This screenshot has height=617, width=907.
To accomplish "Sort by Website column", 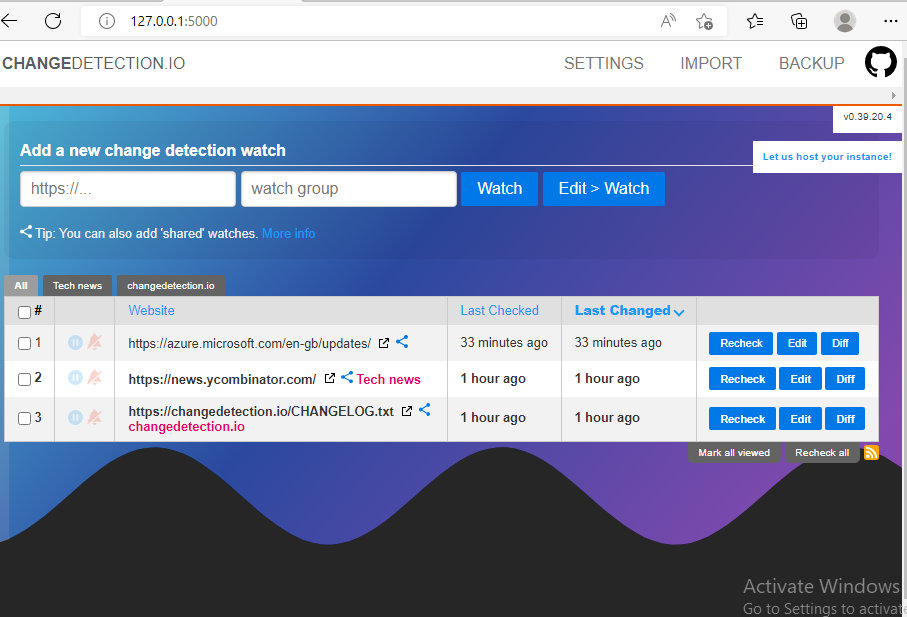I will [151, 311].
